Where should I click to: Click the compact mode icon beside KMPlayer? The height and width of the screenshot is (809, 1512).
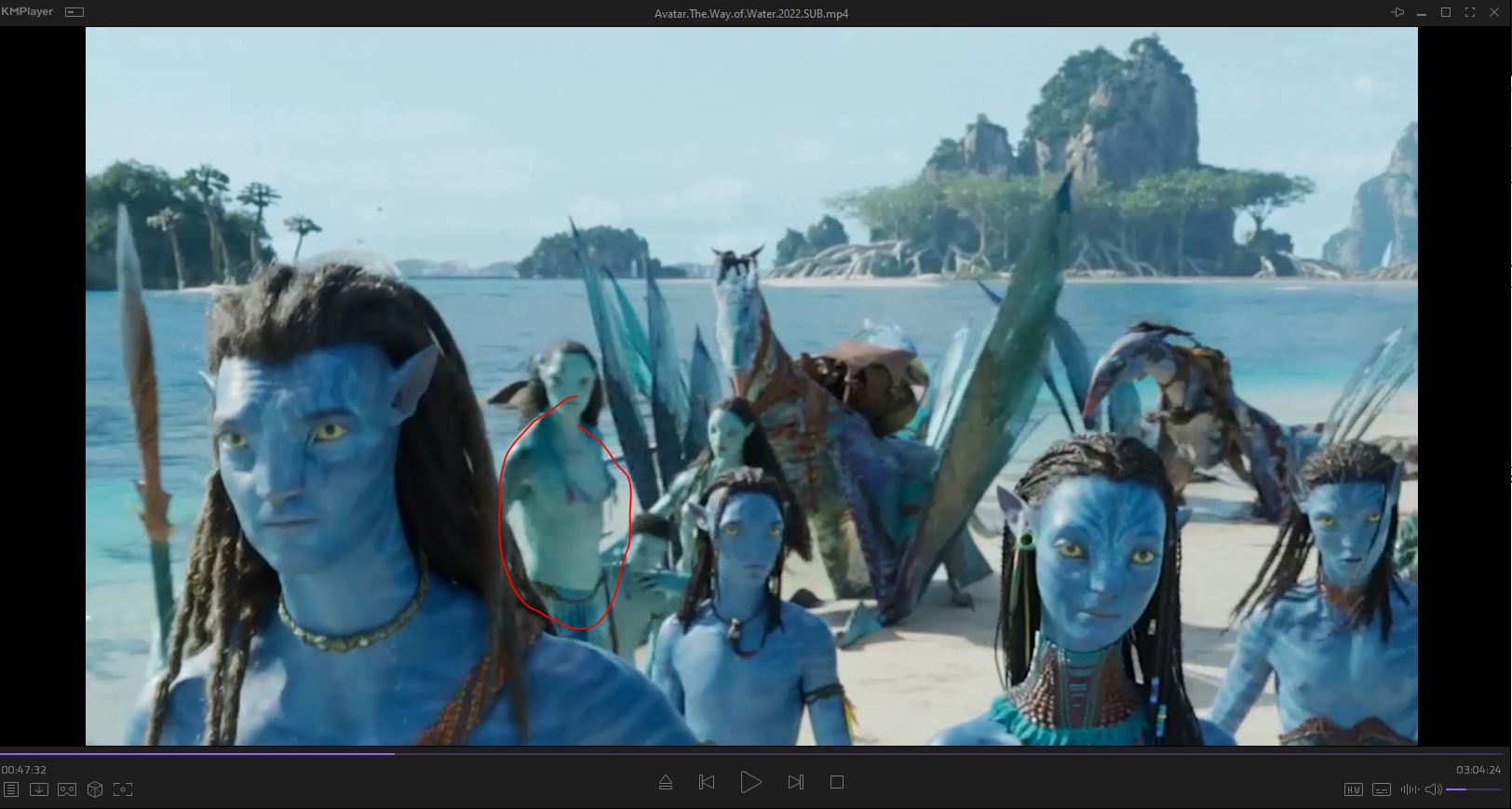point(74,12)
